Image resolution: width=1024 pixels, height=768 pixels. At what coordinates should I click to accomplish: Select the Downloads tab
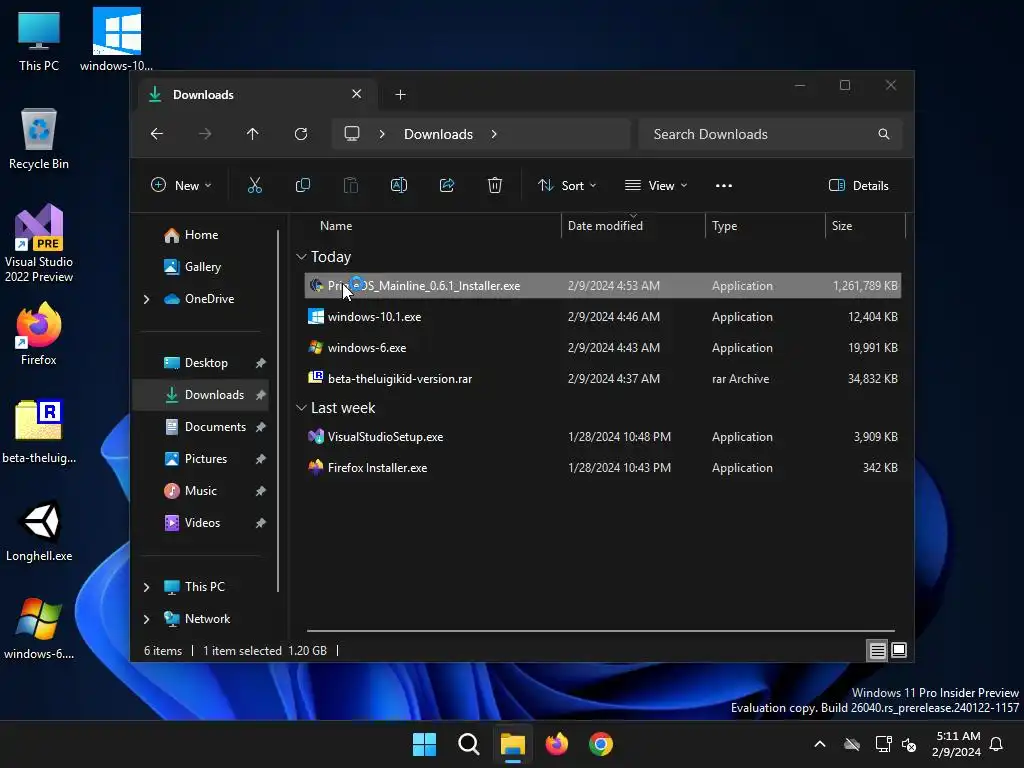tap(255, 95)
